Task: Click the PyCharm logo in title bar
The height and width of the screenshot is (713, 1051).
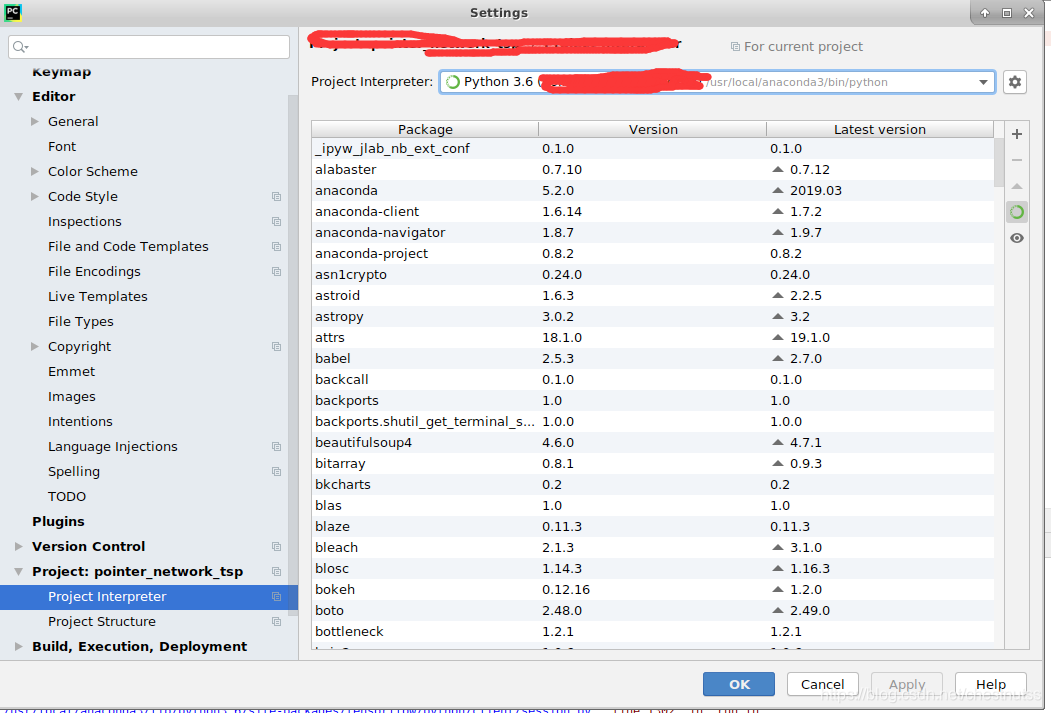Action: pyautogui.click(x=13, y=12)
